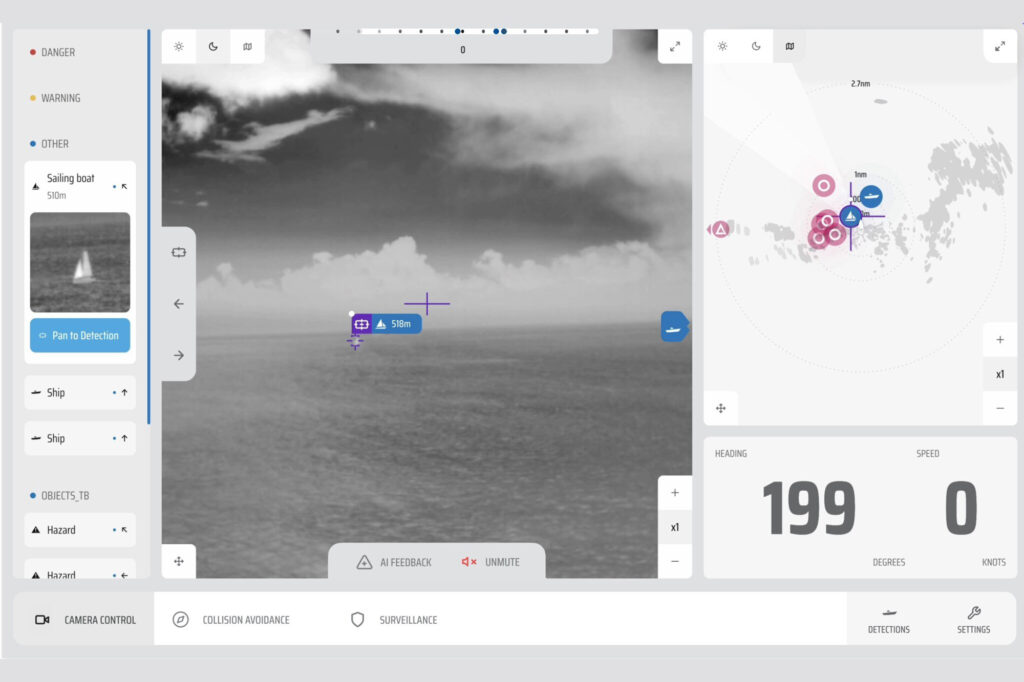Click the Pan to Detection button
Screen dimensions: 1024x682
coord(80,336)
